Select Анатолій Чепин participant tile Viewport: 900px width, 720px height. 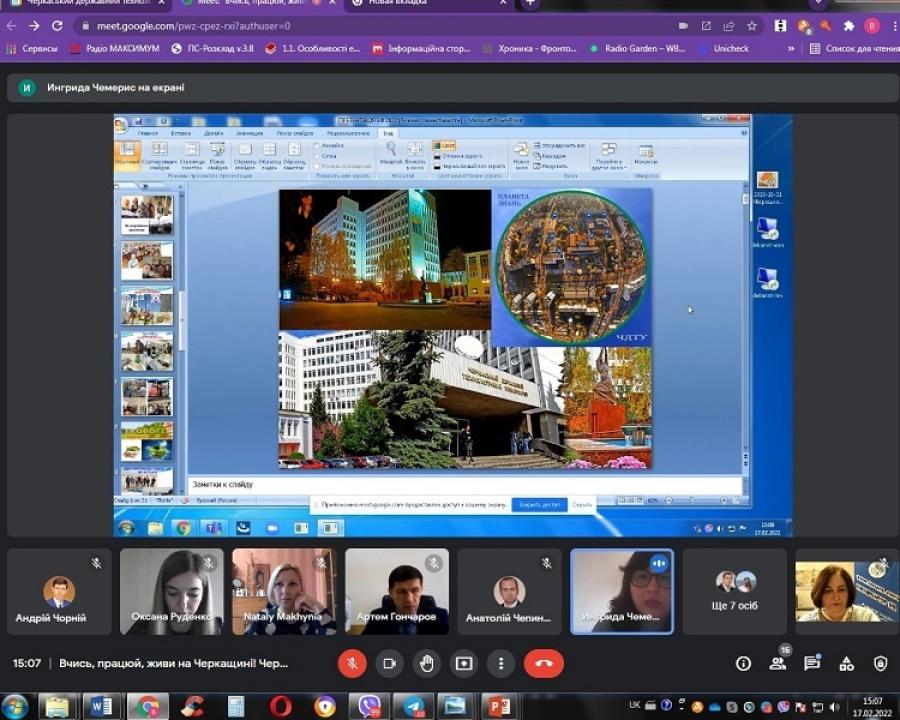[509, 591]
